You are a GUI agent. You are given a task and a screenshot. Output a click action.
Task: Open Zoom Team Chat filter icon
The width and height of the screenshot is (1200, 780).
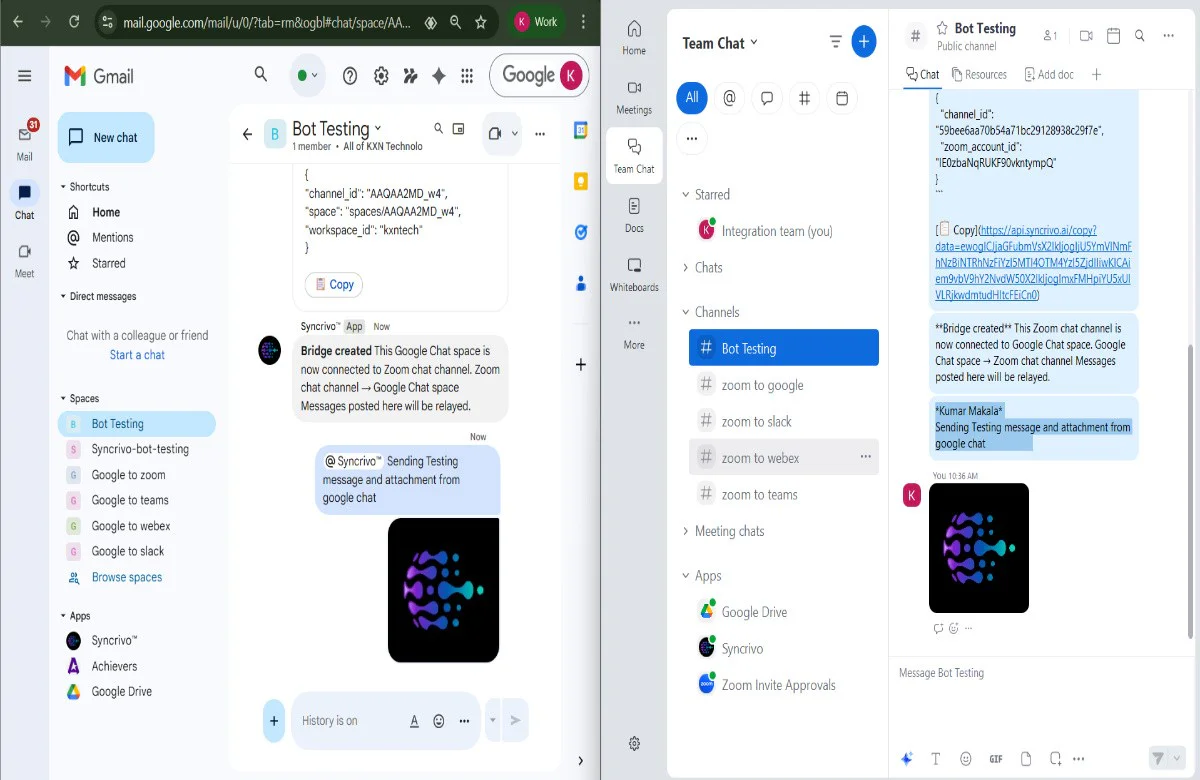coord(835,42)
